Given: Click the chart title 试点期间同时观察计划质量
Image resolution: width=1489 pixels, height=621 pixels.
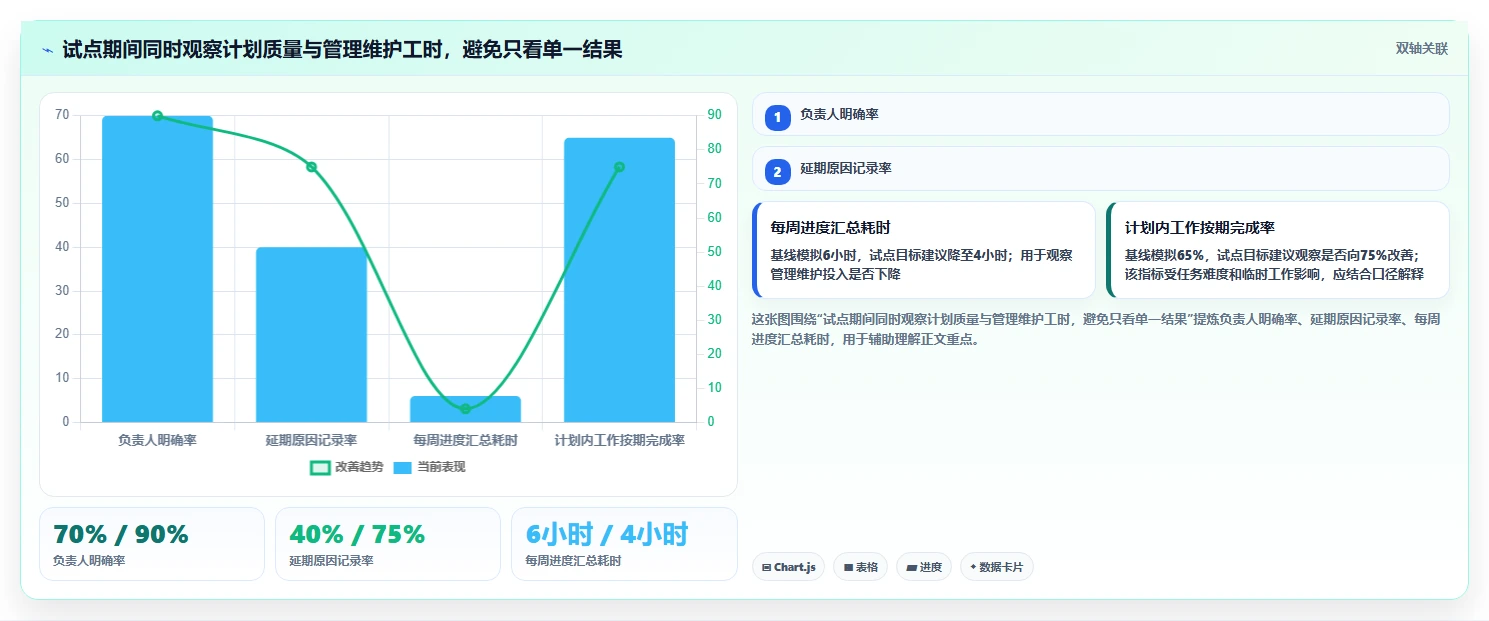Looking at the screenshot, I should pyautogui.click(x=342, y=49).
